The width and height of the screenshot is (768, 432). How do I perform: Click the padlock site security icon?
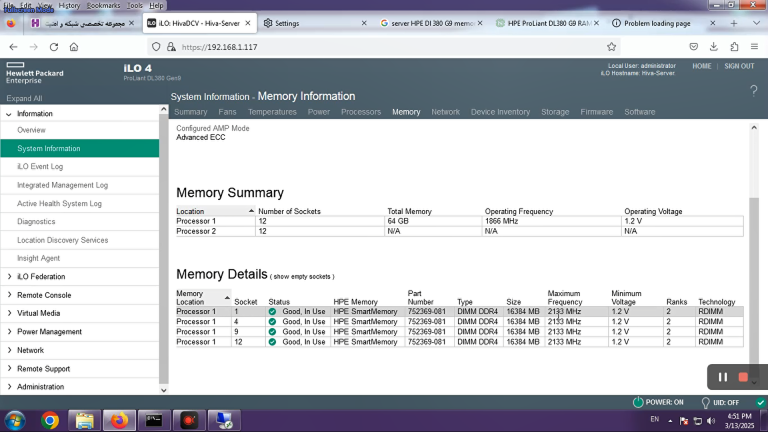pyautogui.click(x=171, y=47)
